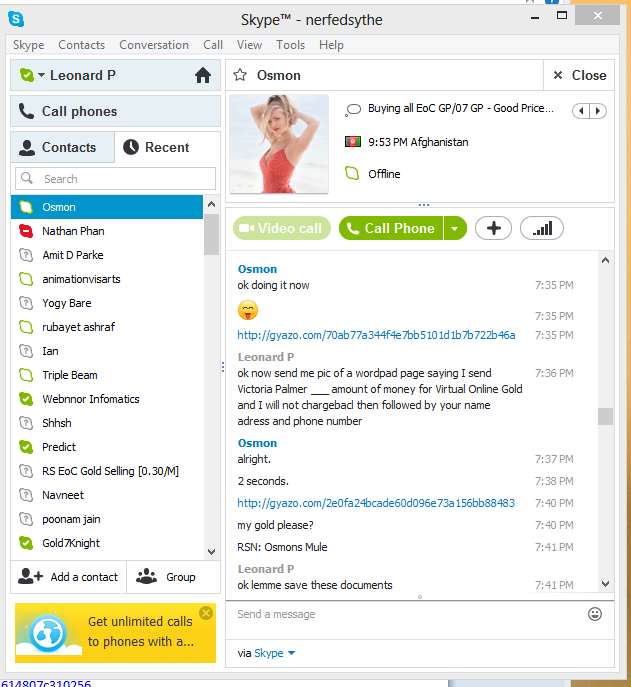631x687 pixels.
Task: Select contact RS EoC Gold Selling
Action: [107, 471]
